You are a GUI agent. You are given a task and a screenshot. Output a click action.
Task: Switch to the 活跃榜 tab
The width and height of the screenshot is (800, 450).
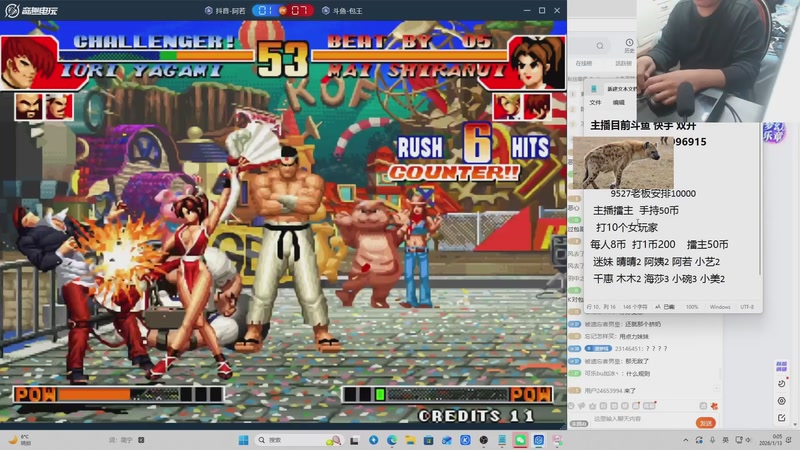[x=623, y=63]
